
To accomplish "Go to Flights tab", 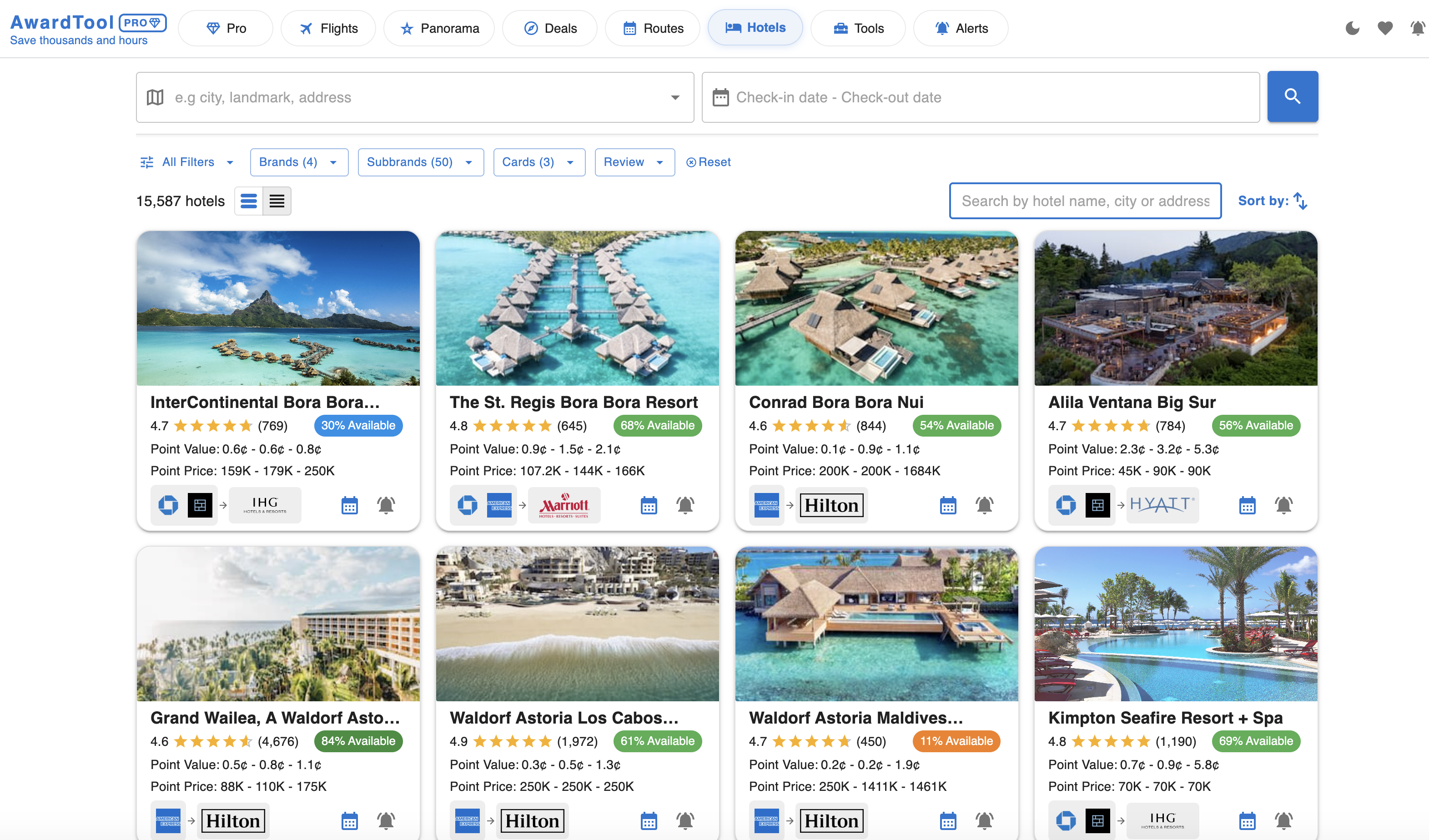I will click(328, 28).
